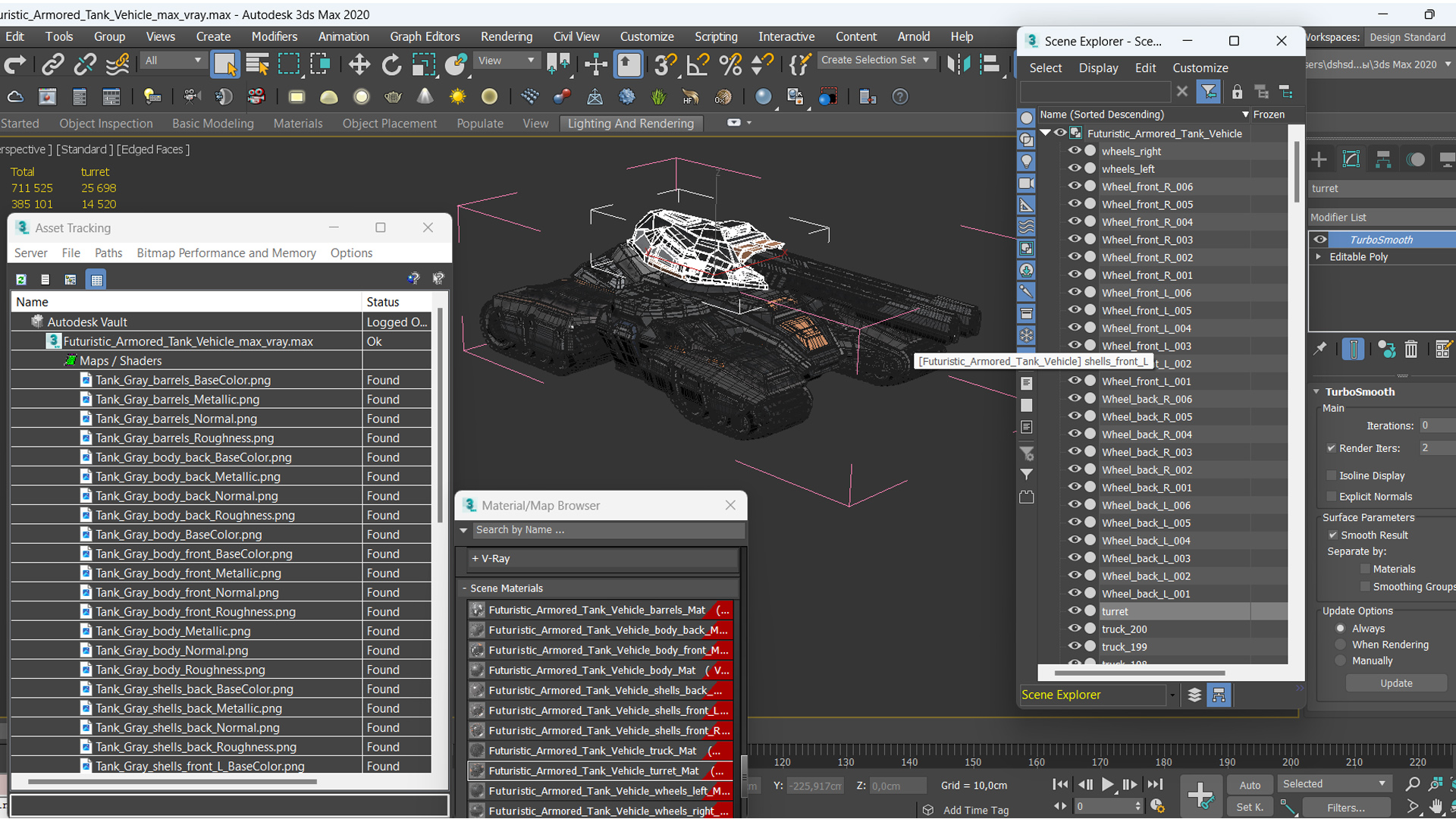The width and height of the screenshot is (1456, 819).
Task: Enable the Isoline Display checkbox
Action: (1331, 475)
